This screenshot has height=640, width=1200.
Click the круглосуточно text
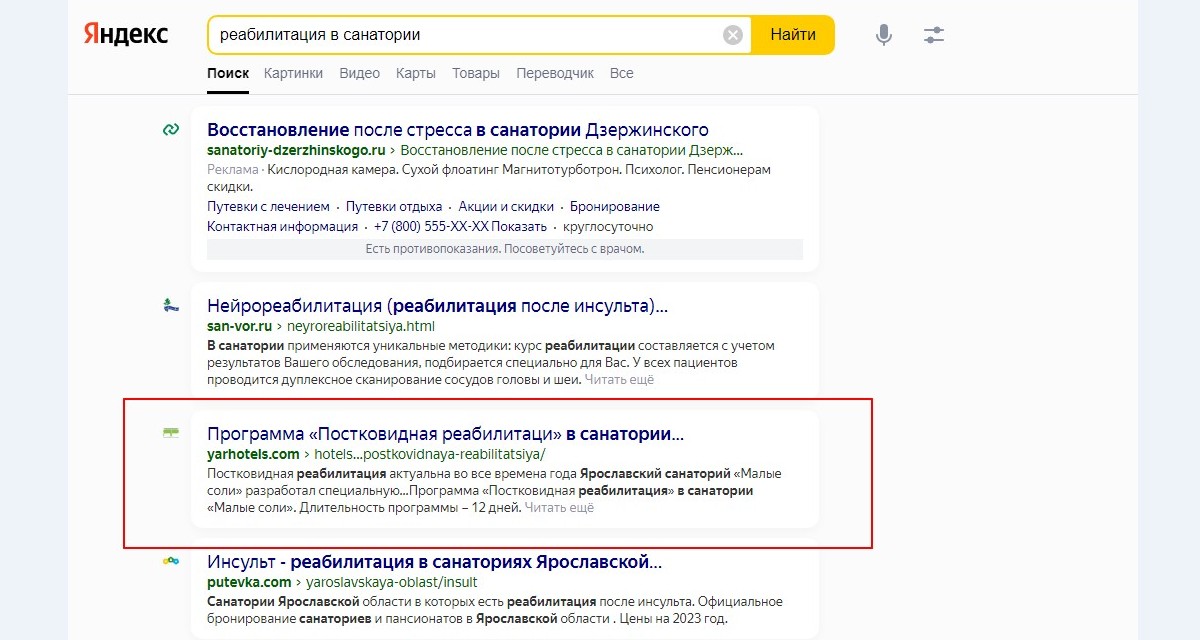point(609,227)
